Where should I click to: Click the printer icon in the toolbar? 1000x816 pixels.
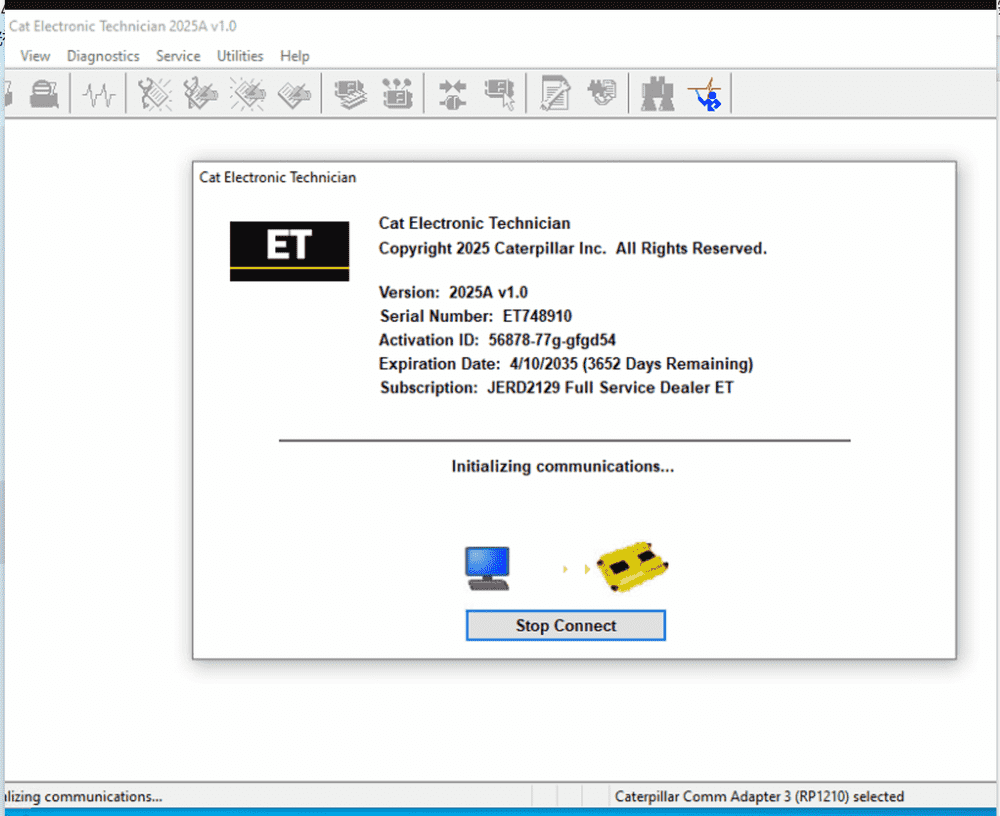click(x=43, y=95)
